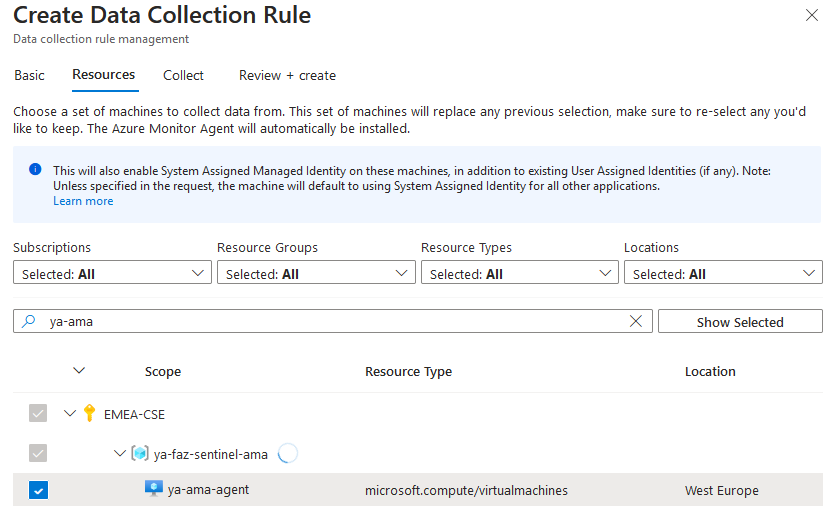Uncheck the ya-ama-agent checkbox
This screenshot has width=837, height=523.
tap(39, 490)
